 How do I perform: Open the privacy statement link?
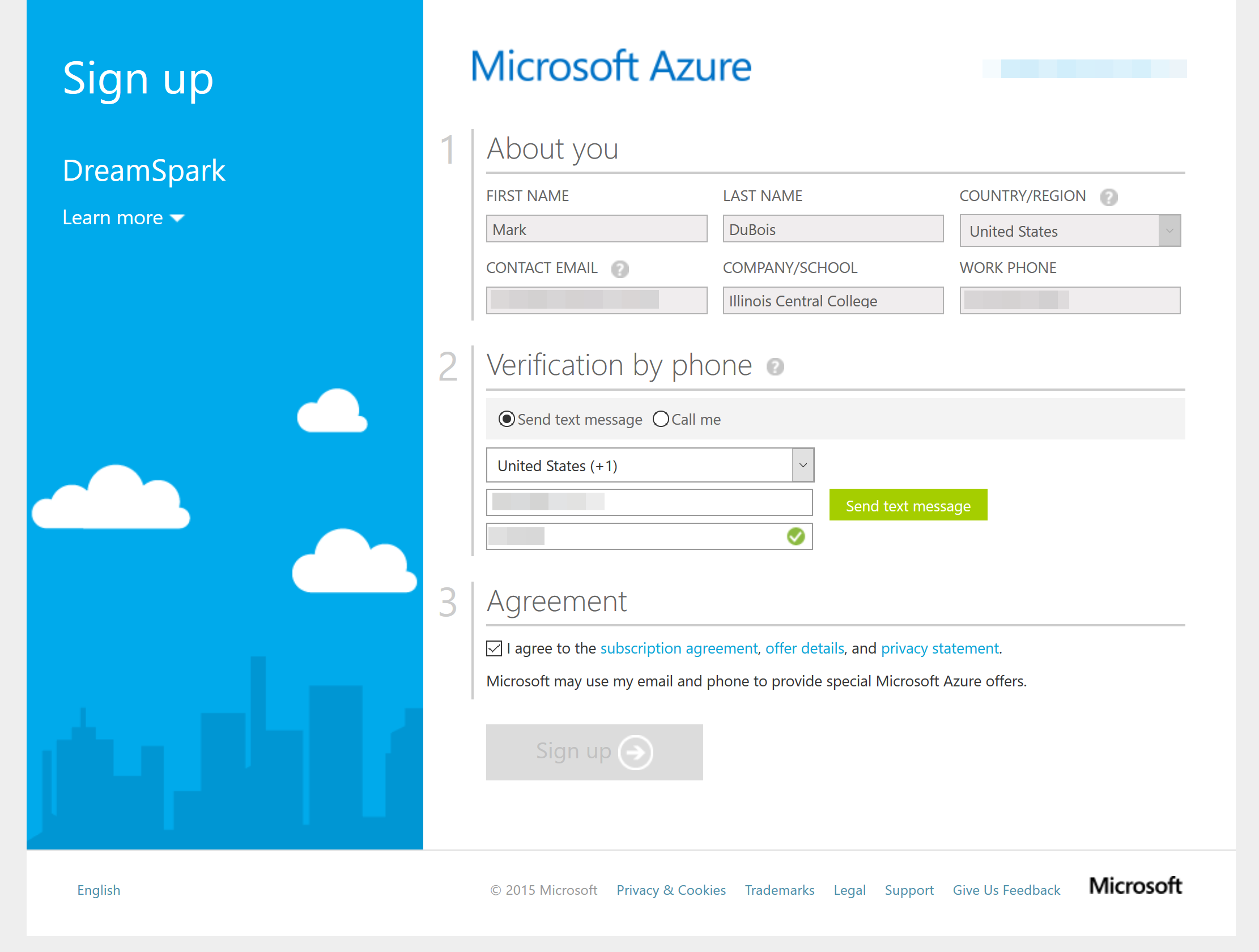tap(939, 648)
